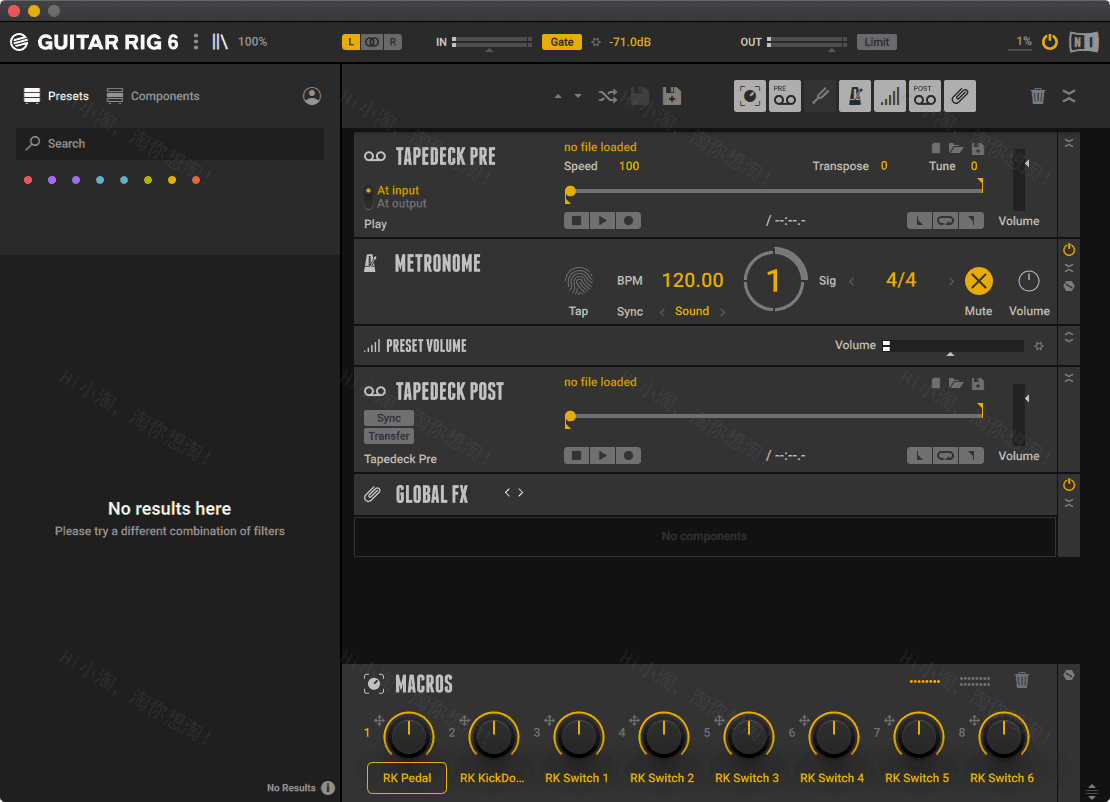Select the Tapedeck PRE toolbar icon
Screen dimensions: 1110x802
pos(784,96)
